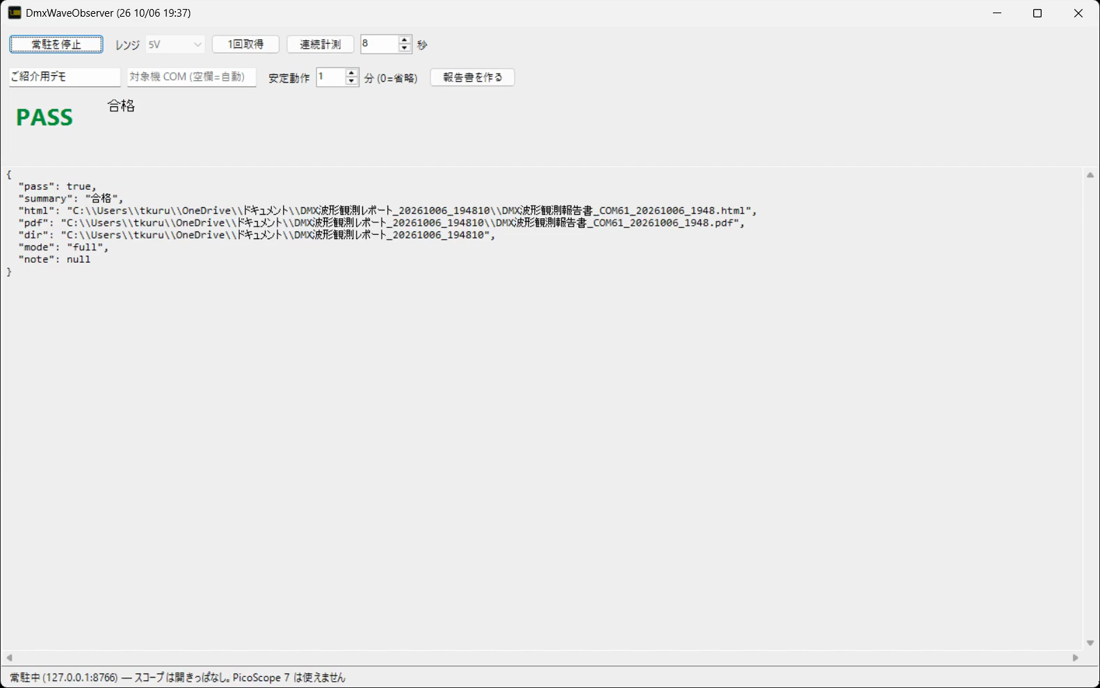Viewport: 1100px width, 688px height.
Task: Click the horizontal scrollbar left arrow
Action: point(9,658)
